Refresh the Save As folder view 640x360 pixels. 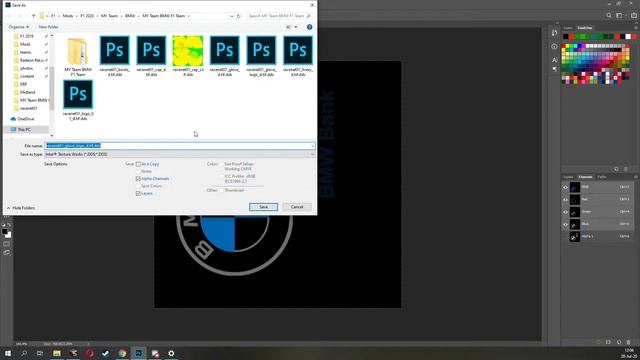239,16
